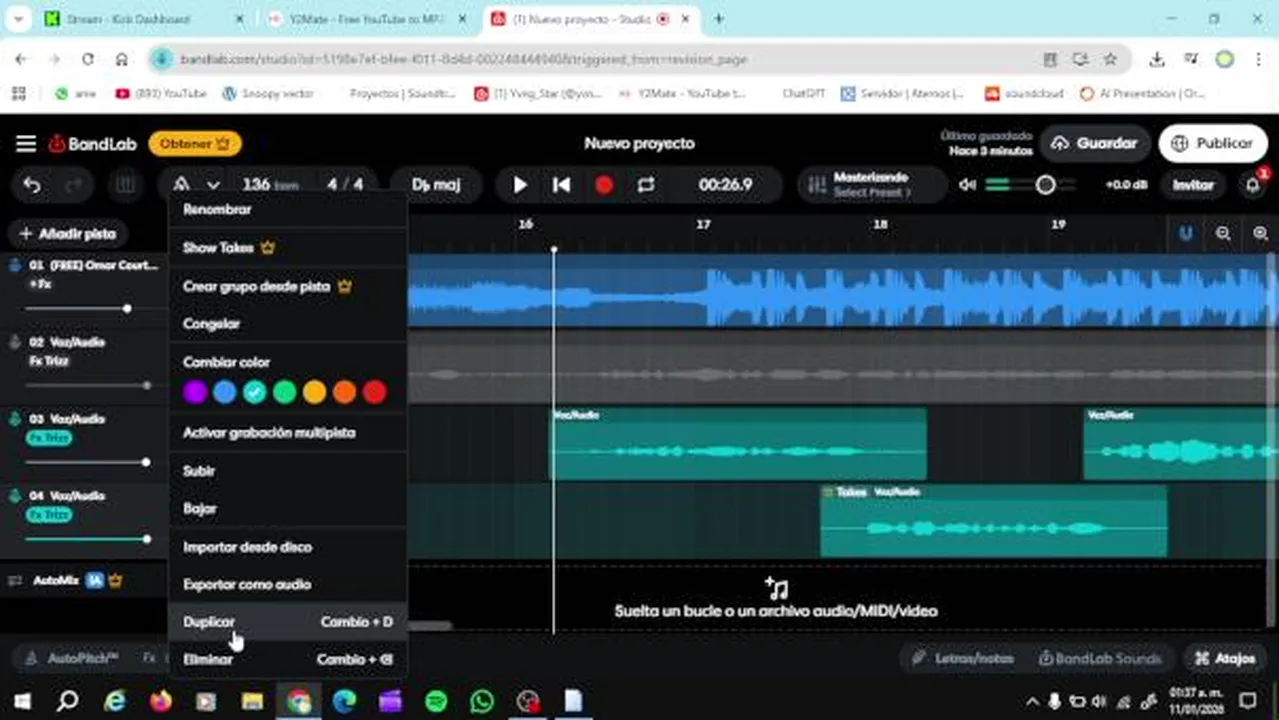This screenshot has height=720, width=1279.
Task: Choose Exportar como audio
Action: [x=288, y=584]
